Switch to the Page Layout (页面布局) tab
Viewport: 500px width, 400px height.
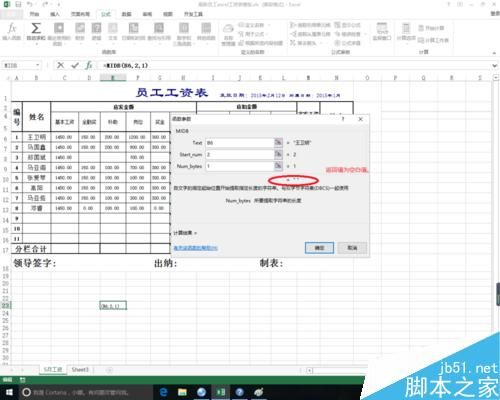tap(80, 14)
